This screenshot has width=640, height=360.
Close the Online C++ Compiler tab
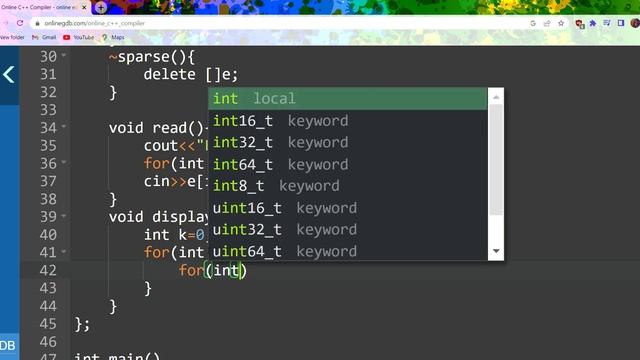tap(84, 7)
